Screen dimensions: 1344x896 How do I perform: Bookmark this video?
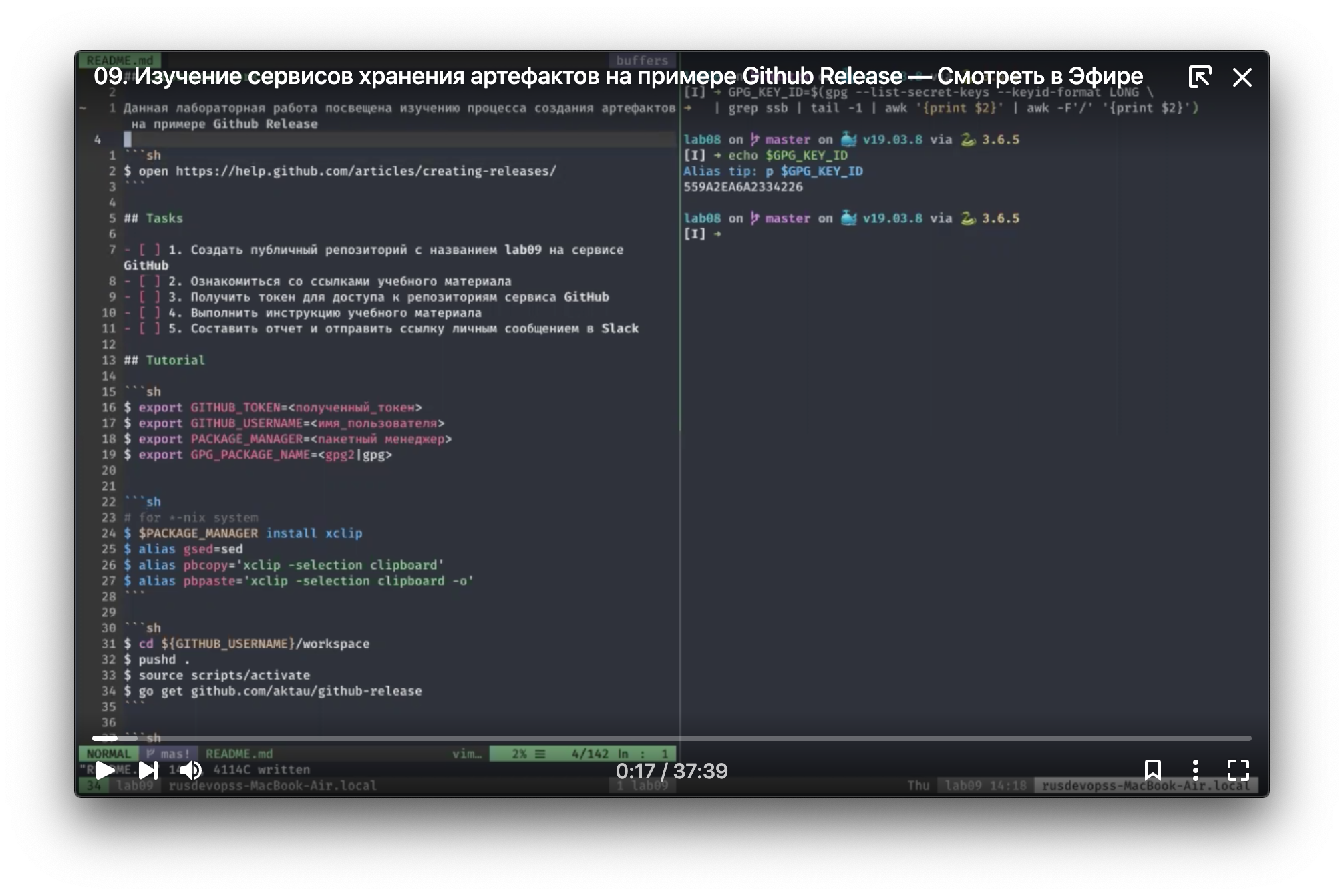1152,770
